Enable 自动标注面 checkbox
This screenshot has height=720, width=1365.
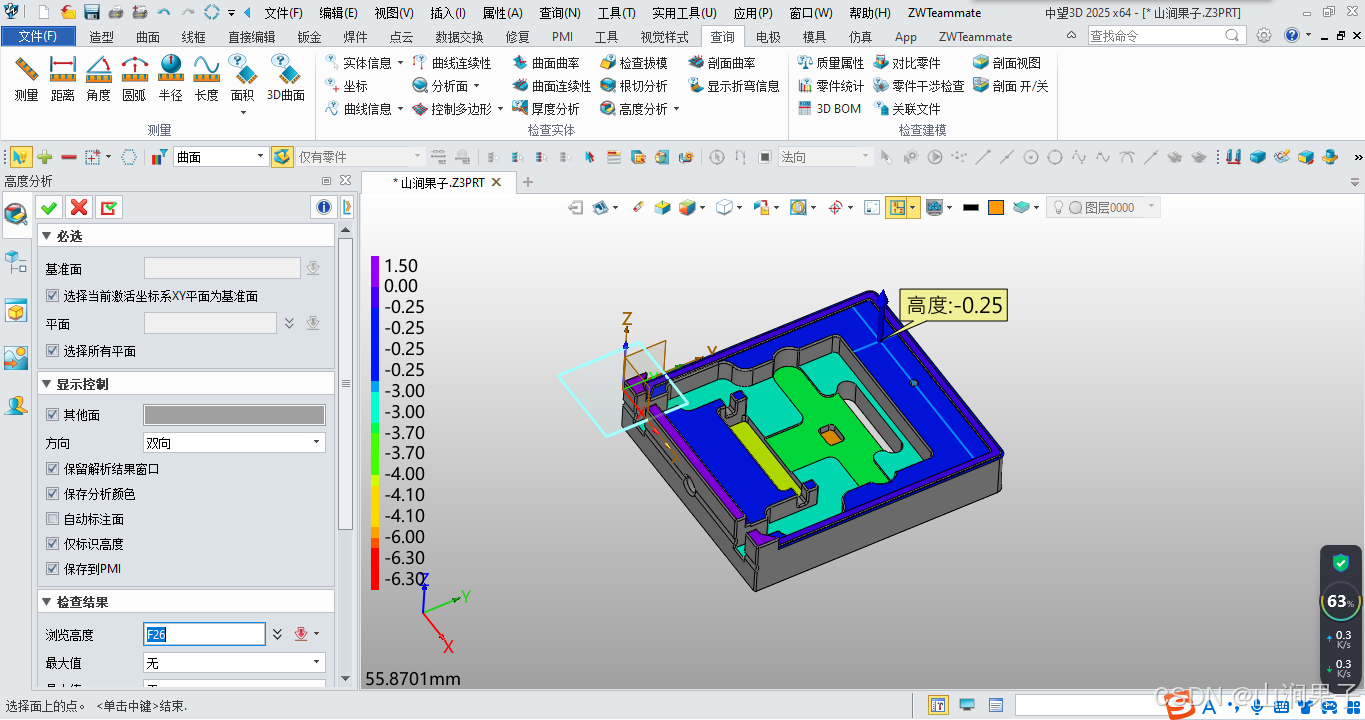click(53, 519)
